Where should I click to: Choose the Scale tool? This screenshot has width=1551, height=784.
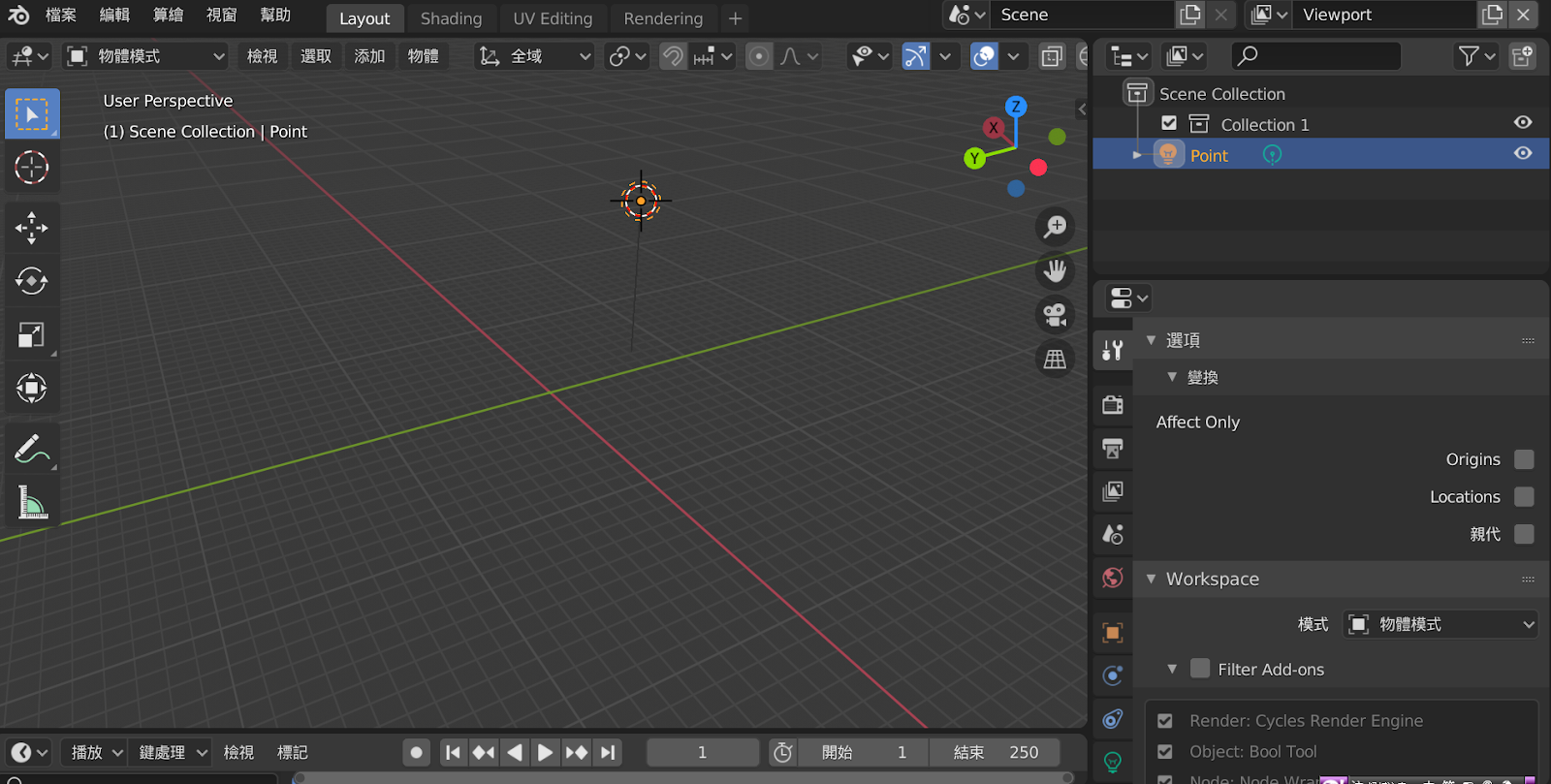[x=31, y=335]
